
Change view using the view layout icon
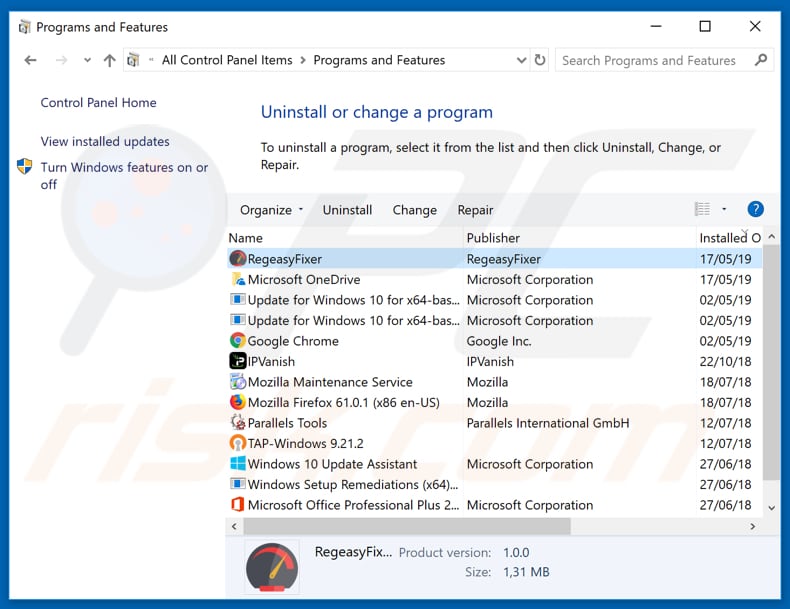(x=702, y=209)
